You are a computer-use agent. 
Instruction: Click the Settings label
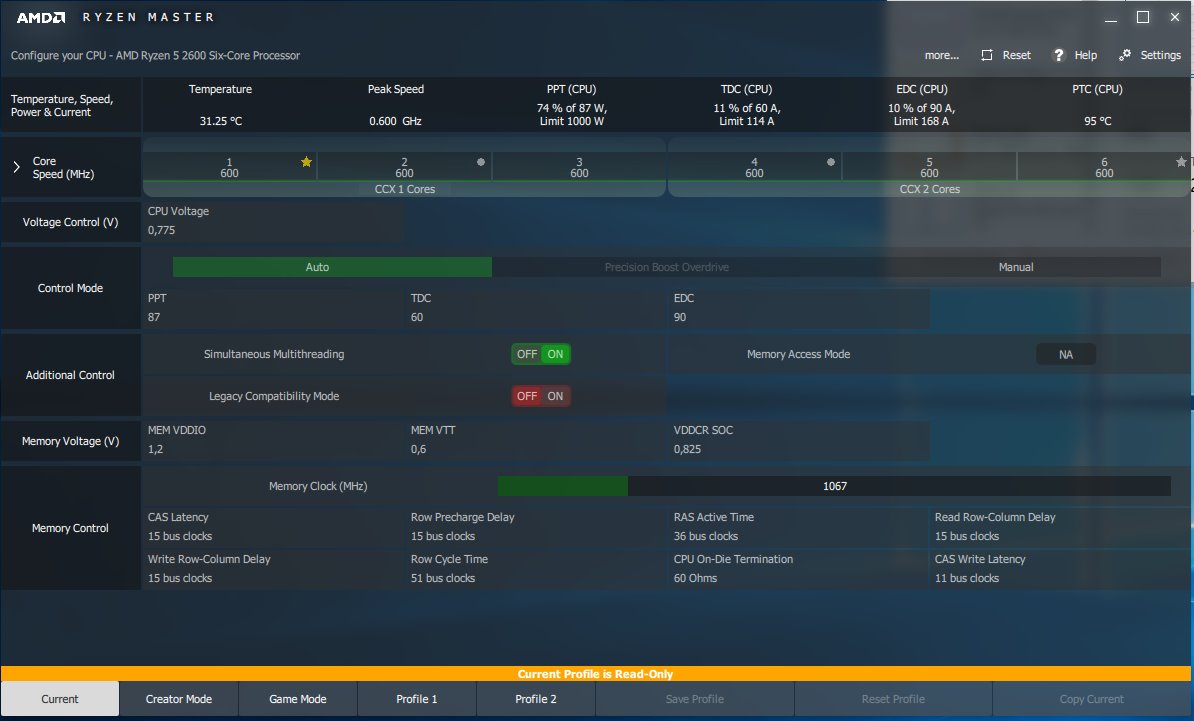point(1160,55)
